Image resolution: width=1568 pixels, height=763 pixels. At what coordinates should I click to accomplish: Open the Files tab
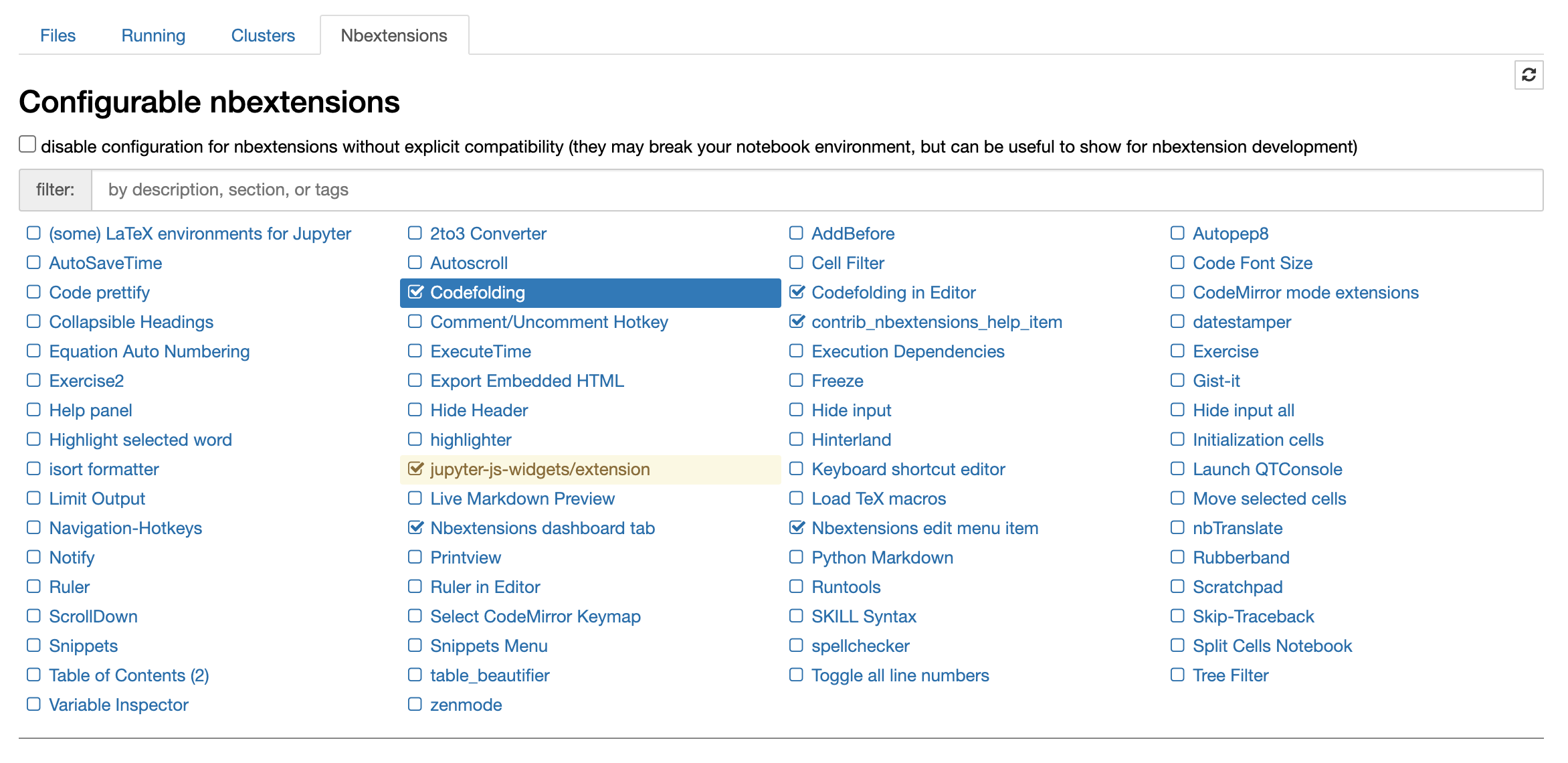point(58,35)
